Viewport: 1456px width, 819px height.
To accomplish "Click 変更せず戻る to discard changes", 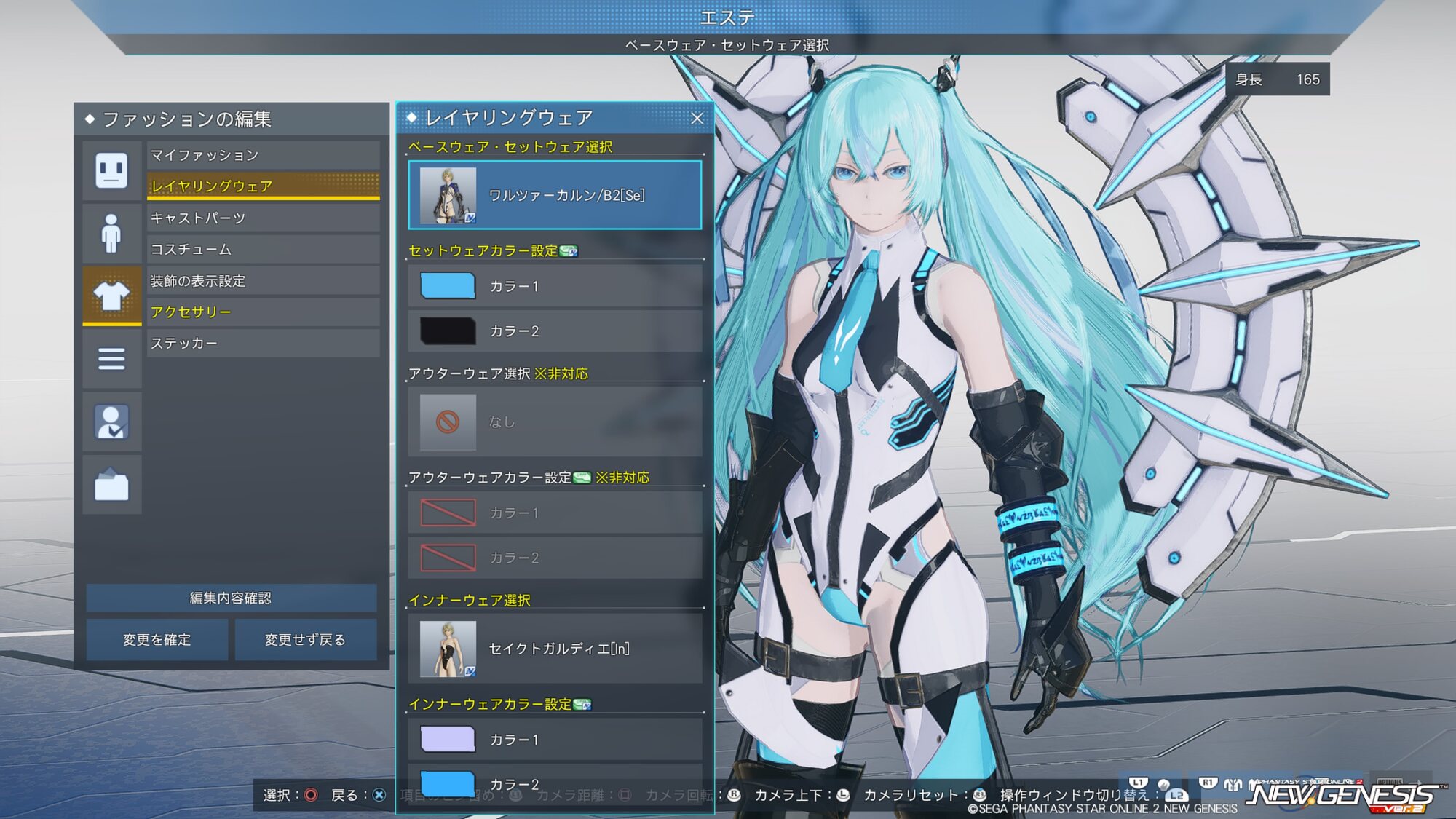I will tap(305, 639).
